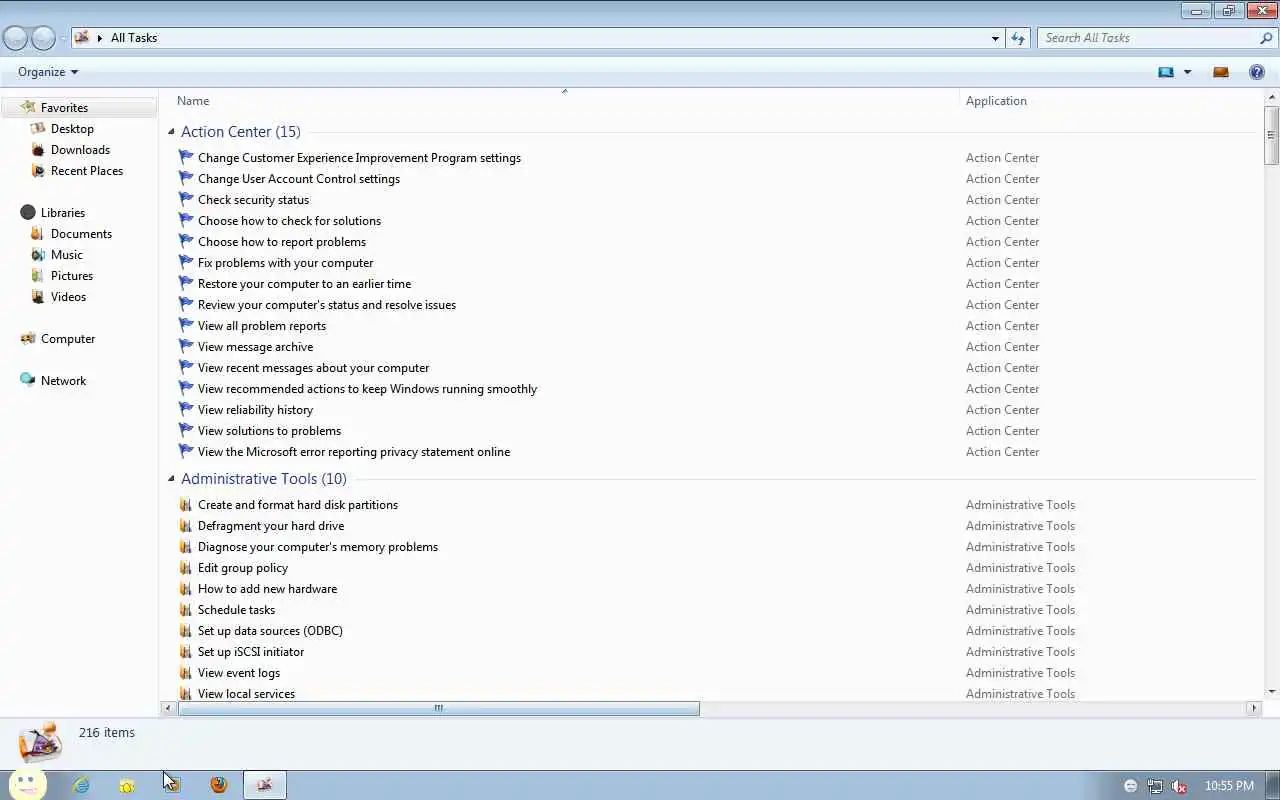1280x800 pixels.
Task: Select Libraries in the navigation pane
Action: [63, 212]
